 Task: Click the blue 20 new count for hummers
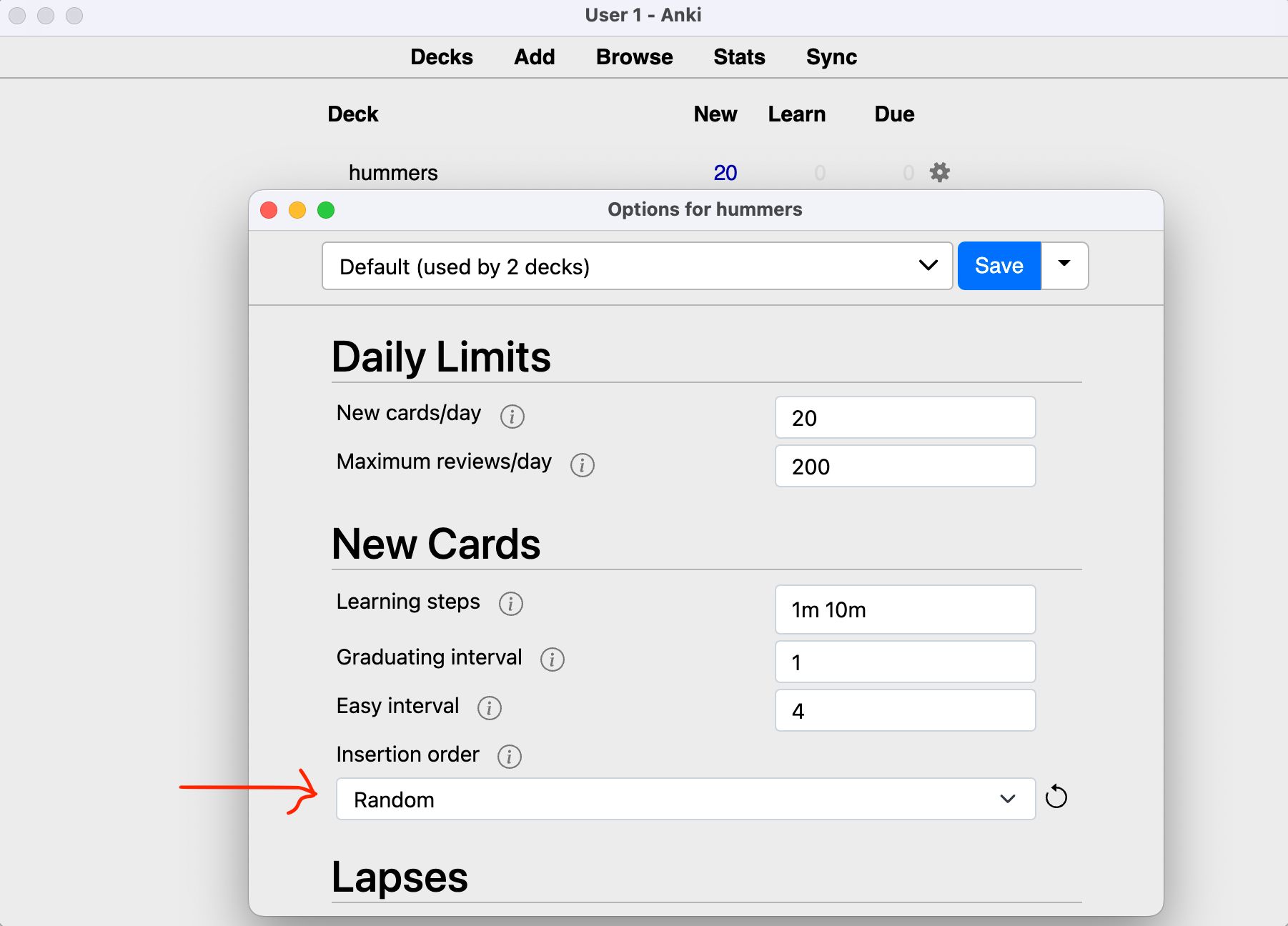[725, 172]
